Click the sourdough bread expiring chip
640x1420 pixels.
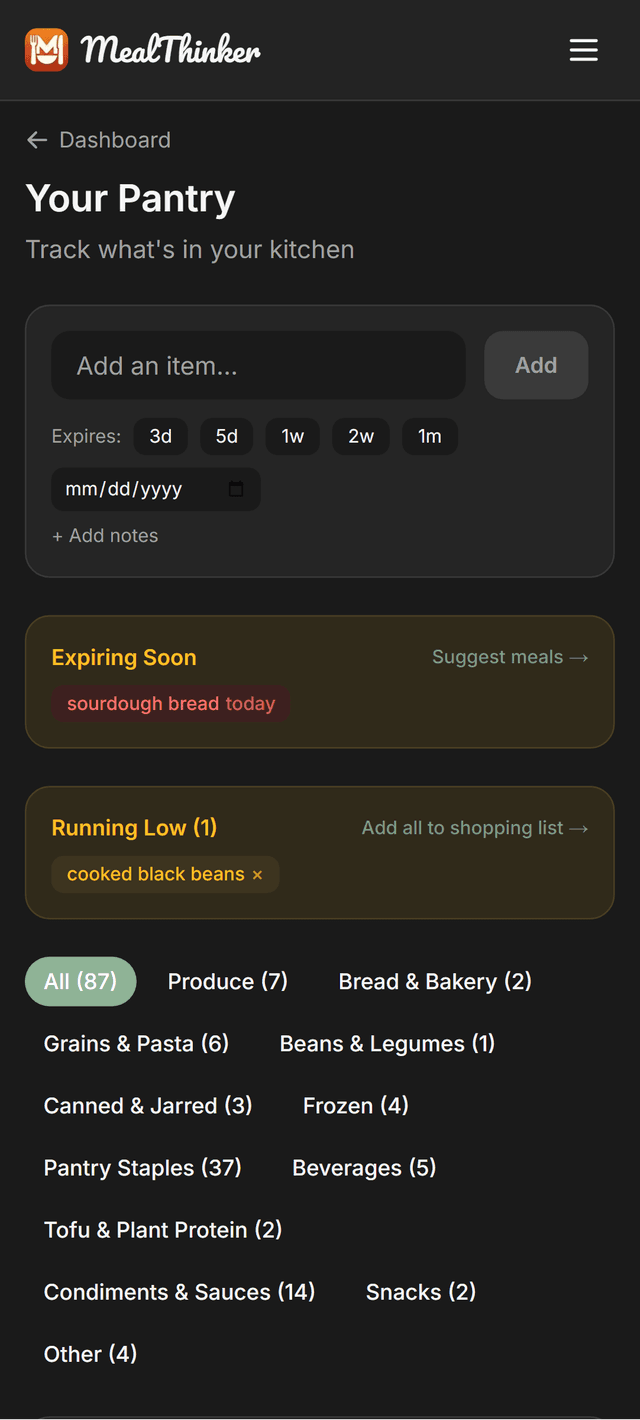(x=170, y=704)
